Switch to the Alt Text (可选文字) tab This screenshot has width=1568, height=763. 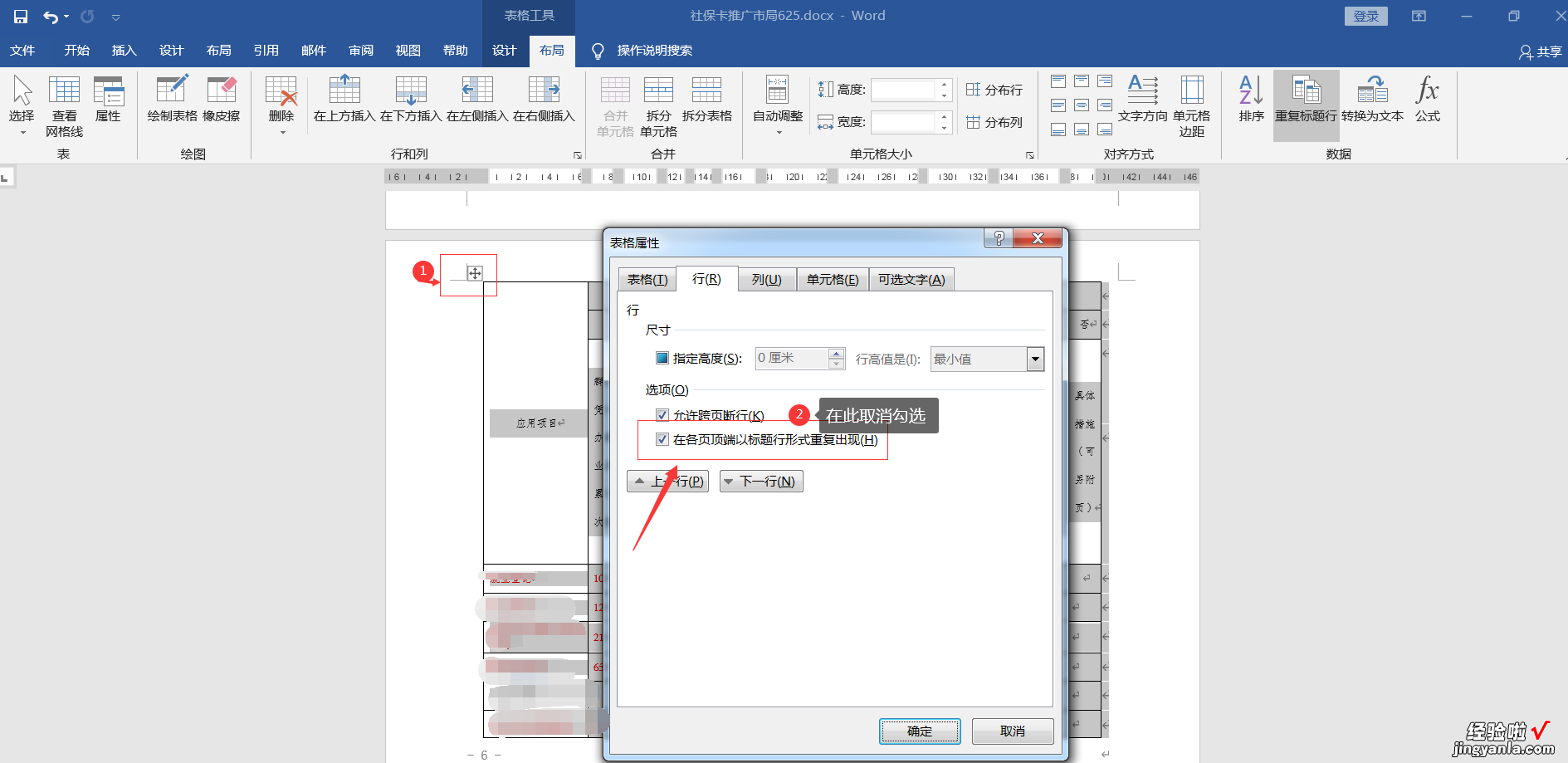pyautogui.click(x=911, y=279)
